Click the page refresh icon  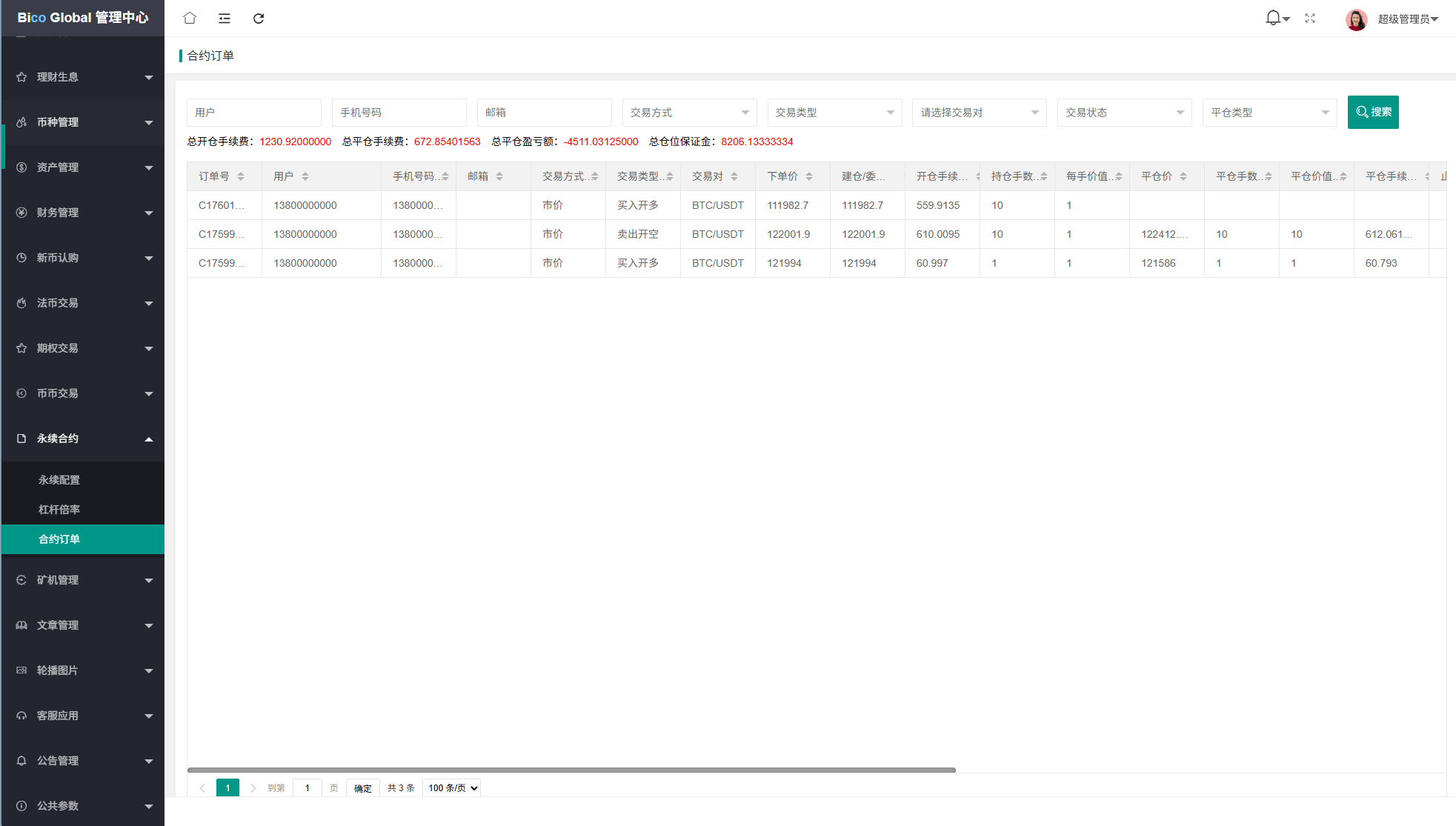(259, 19)
